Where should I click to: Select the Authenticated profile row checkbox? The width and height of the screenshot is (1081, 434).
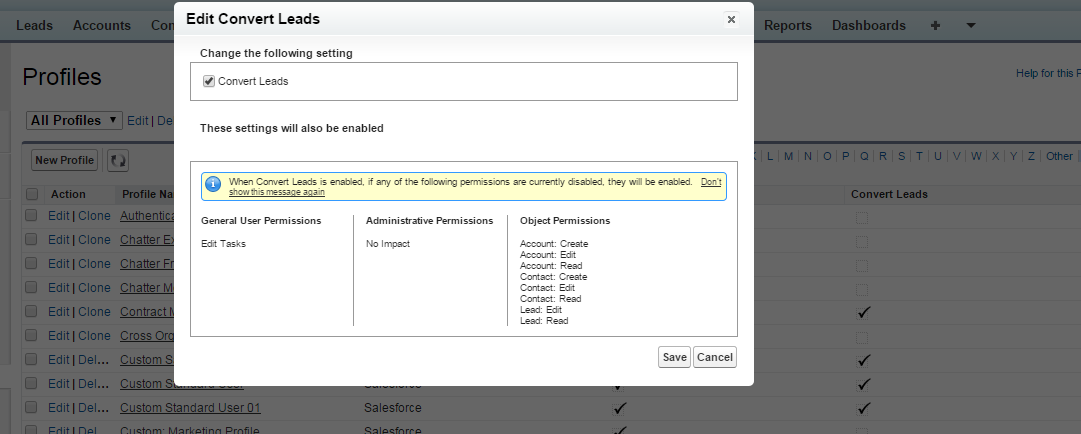(30, 216)
